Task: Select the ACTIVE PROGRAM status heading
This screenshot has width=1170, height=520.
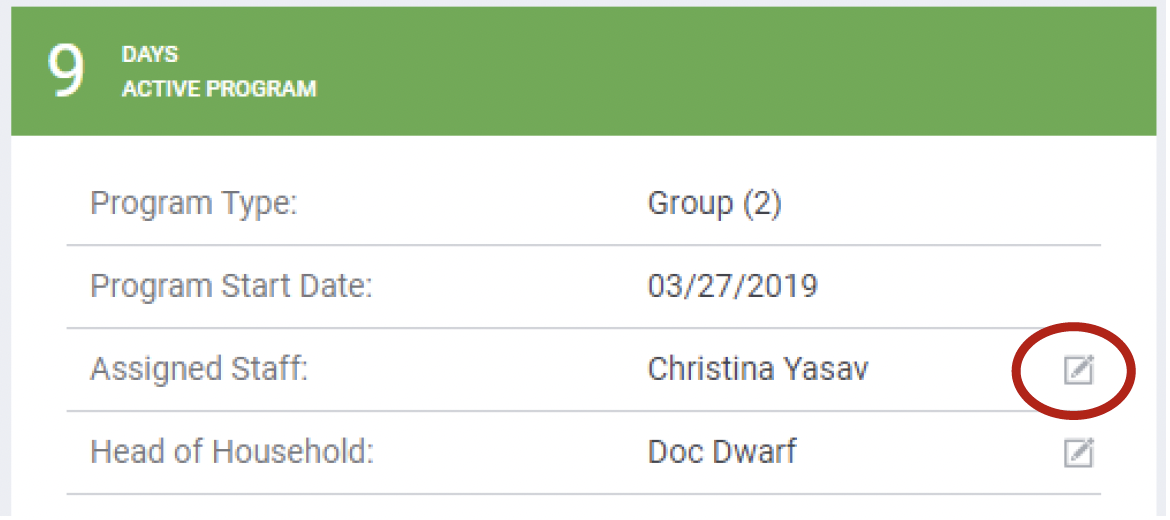Action: tap(219, 89)
